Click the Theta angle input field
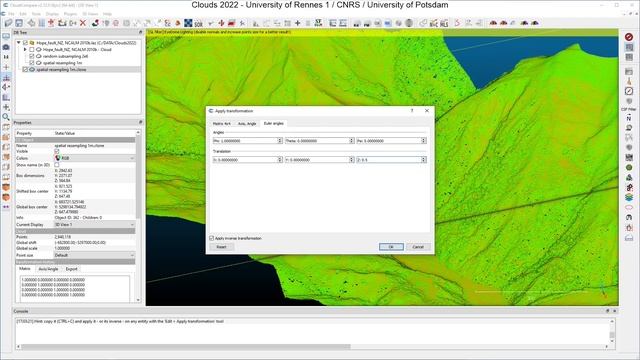The width and height of the screenshot is (640, 360). (x=317, y=140)
